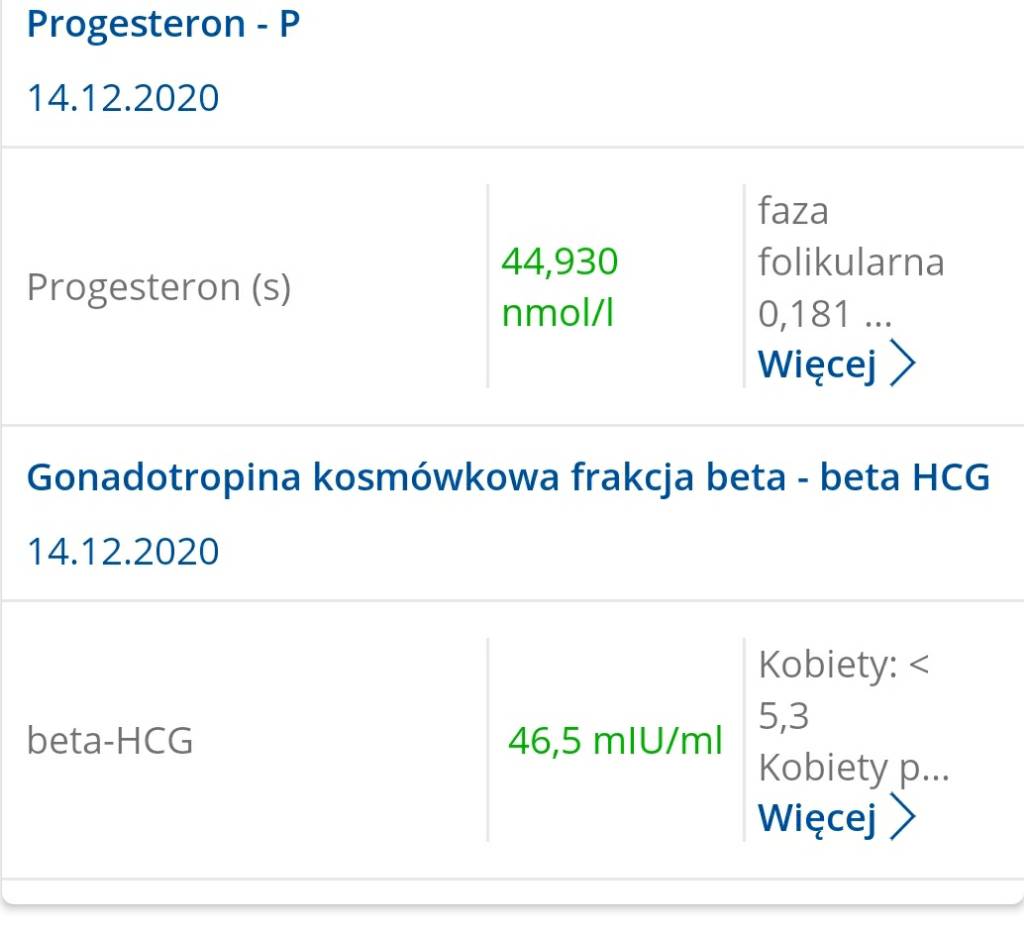Tap 'beta HCG' at end of heading

905,477
